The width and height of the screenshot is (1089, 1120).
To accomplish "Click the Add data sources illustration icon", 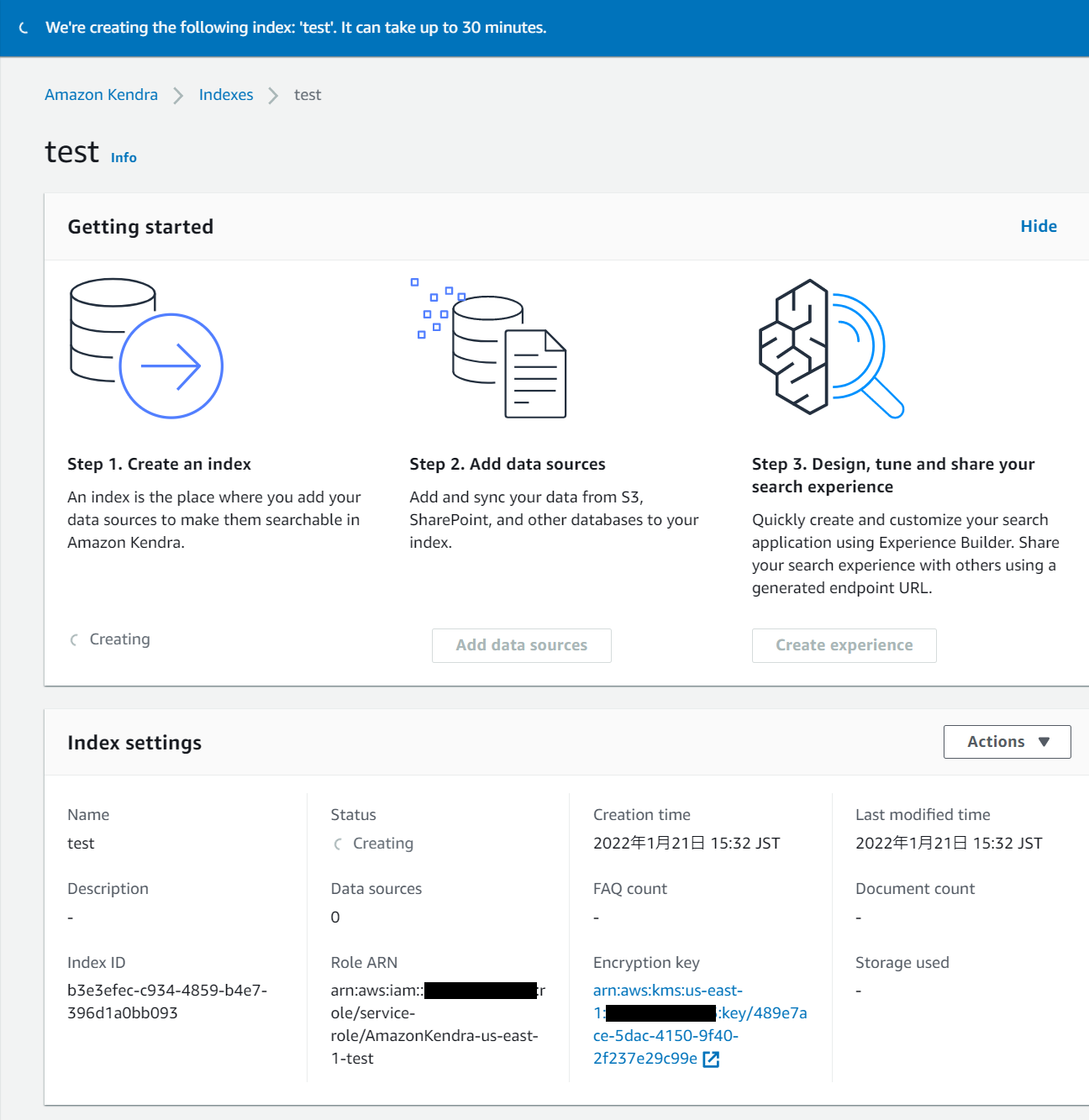I will tap(488, 348).
